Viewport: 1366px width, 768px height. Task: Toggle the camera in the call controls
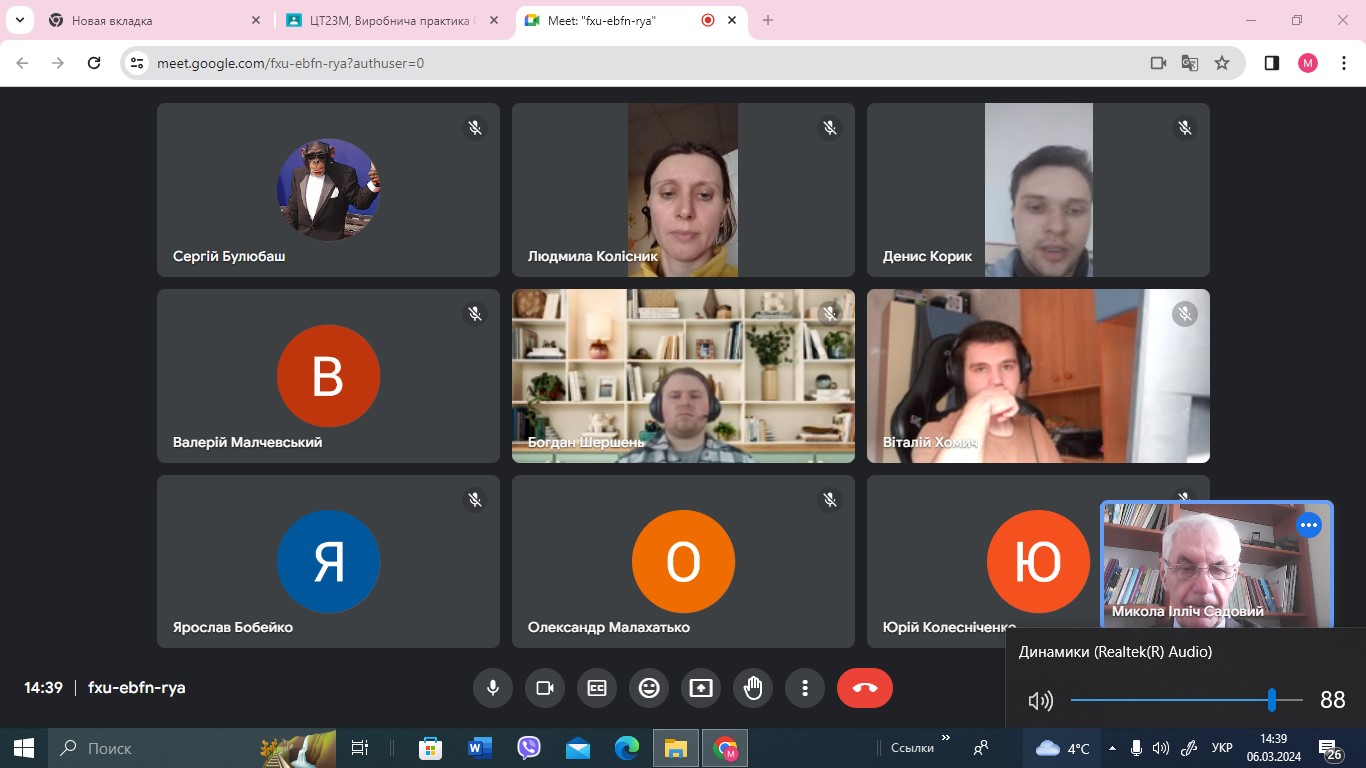pyautogui.click(x=545, y=688)
